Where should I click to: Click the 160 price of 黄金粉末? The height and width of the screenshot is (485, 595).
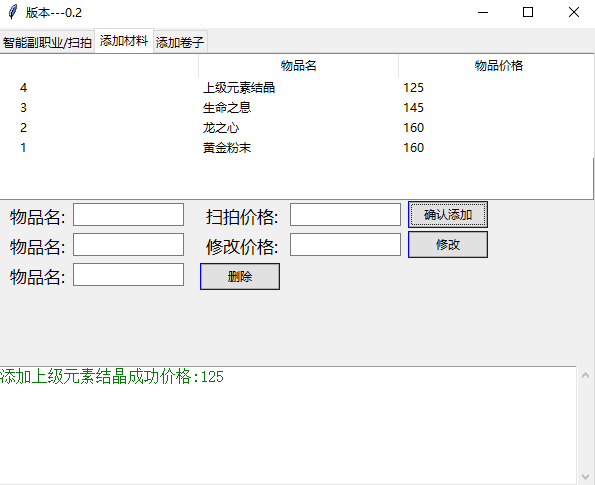coord(413,148)
